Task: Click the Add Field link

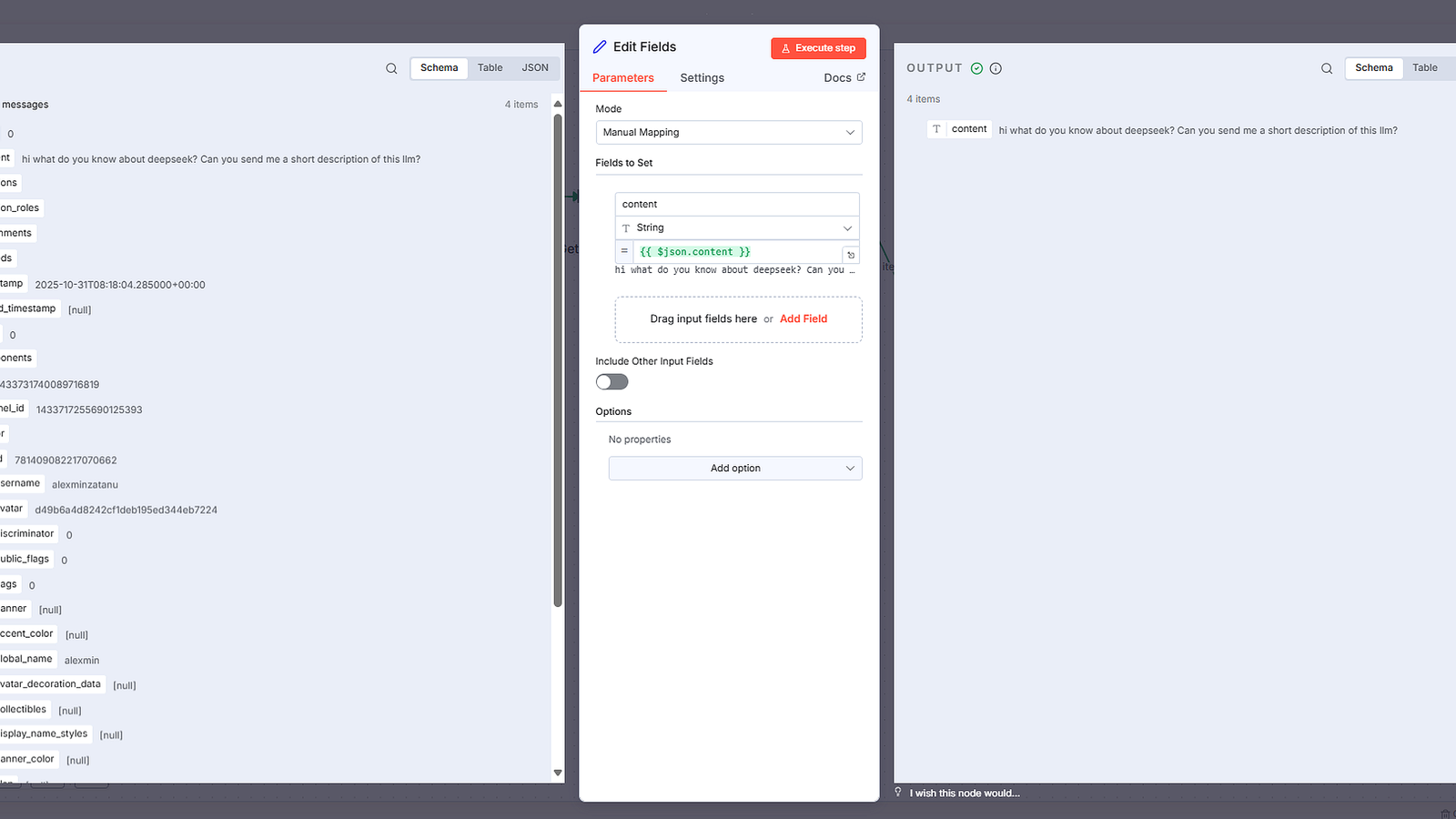Action: click(x=804, y=318)
